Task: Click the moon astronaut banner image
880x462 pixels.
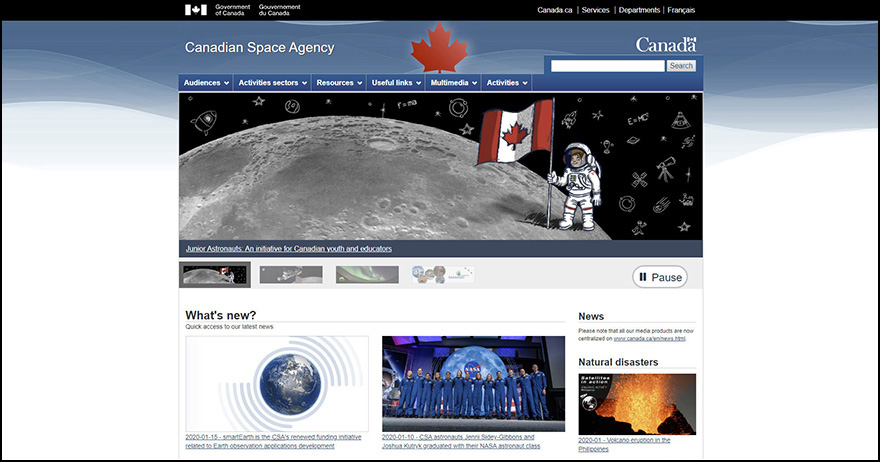Action: [441, 166]
